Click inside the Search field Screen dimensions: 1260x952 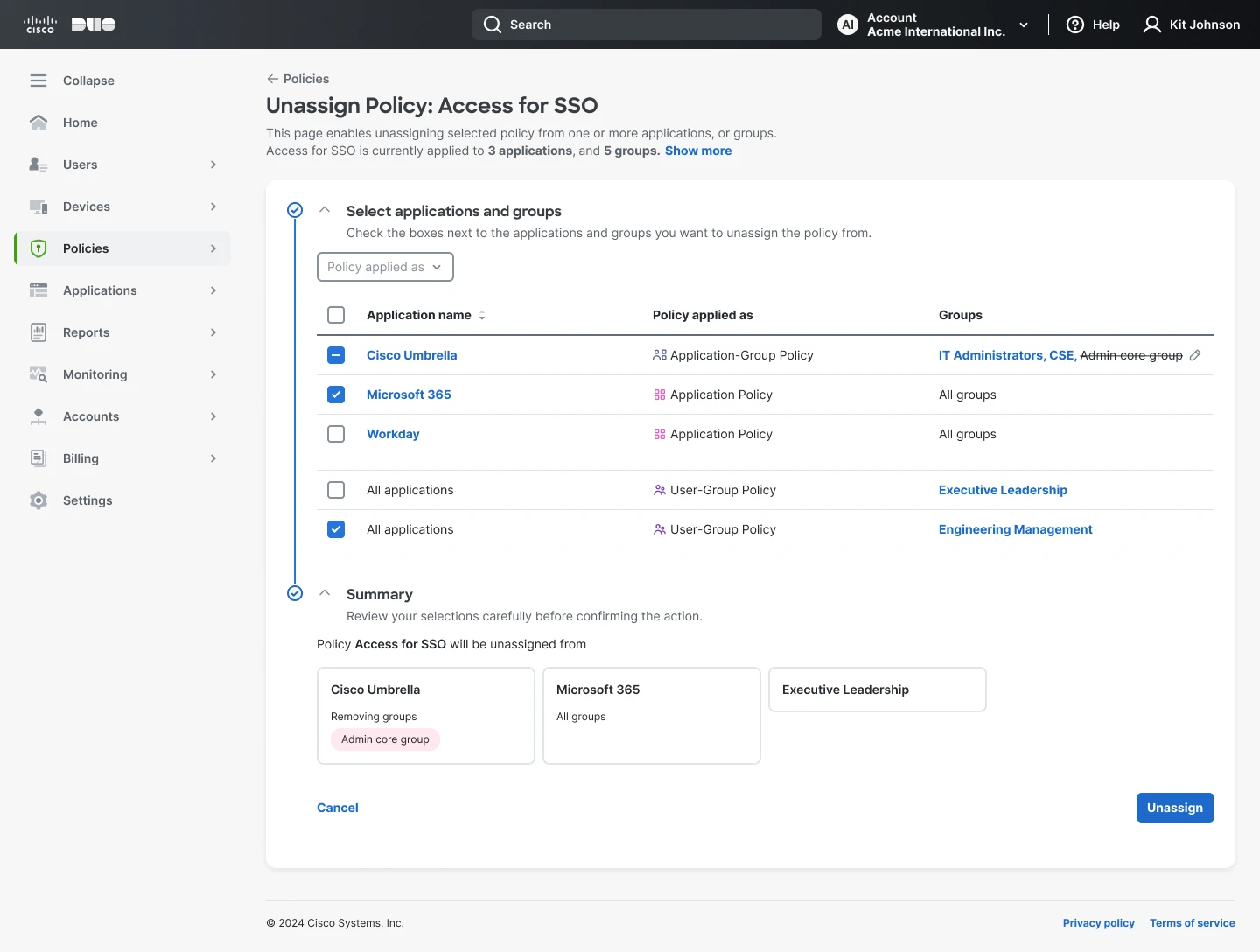[646, 24]
